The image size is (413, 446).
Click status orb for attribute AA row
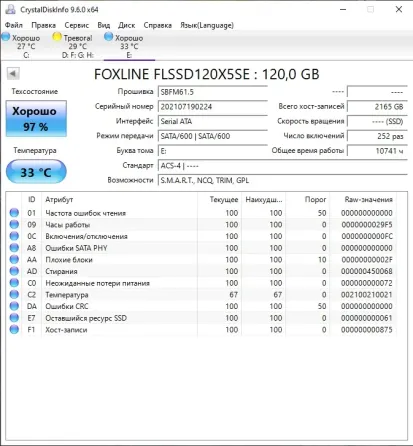(14, 259)
